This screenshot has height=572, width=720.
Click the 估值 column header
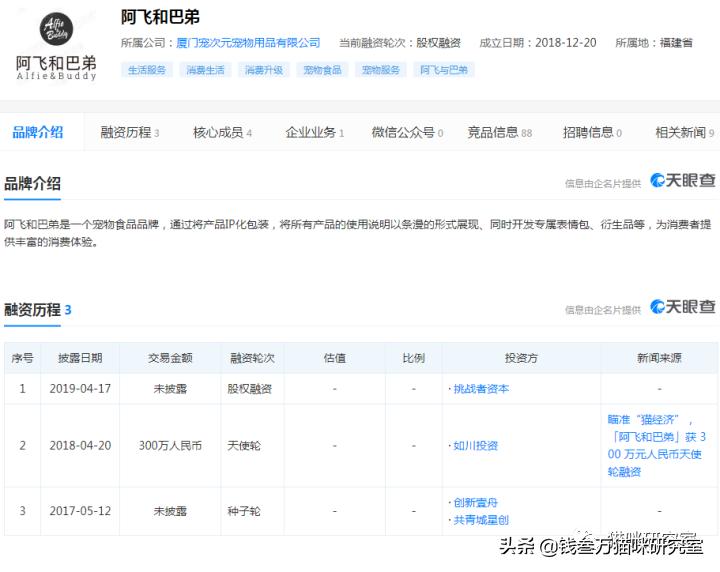pyautogui.click(x=335, y=358)
